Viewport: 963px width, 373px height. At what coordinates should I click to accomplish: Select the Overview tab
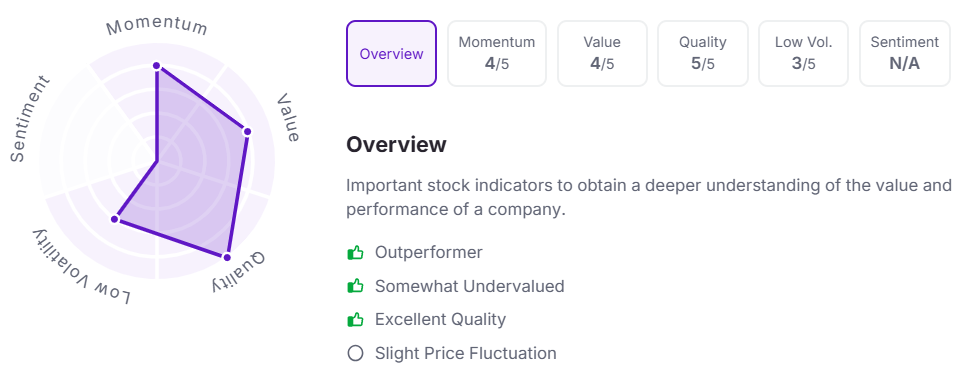(x=391, y=53)
